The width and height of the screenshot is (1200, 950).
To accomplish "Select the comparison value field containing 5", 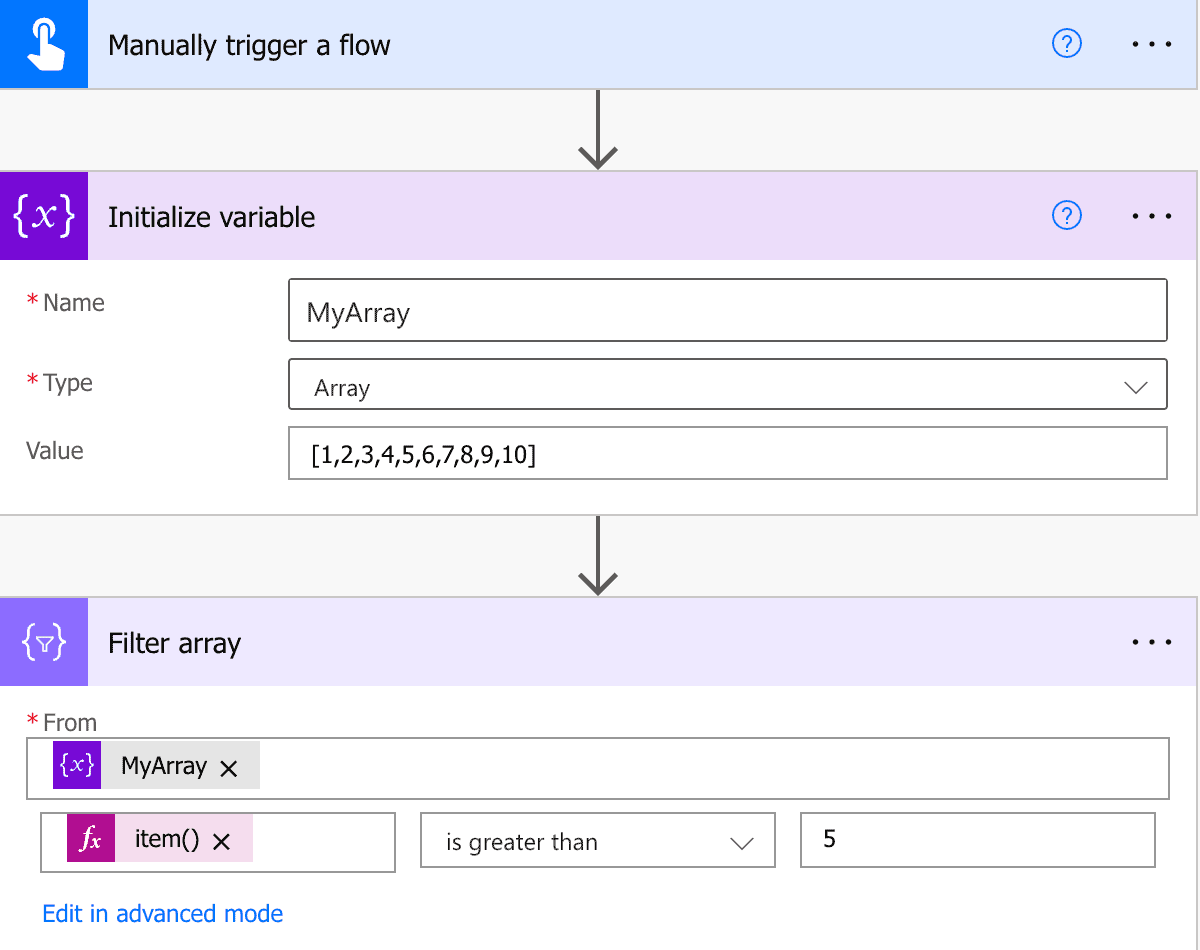I will [x=975, y=841].
